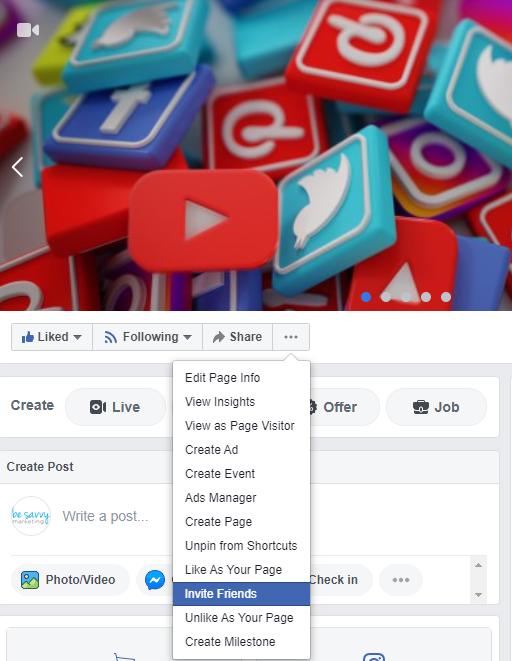Select Like As Your Page

coord(241,570)
